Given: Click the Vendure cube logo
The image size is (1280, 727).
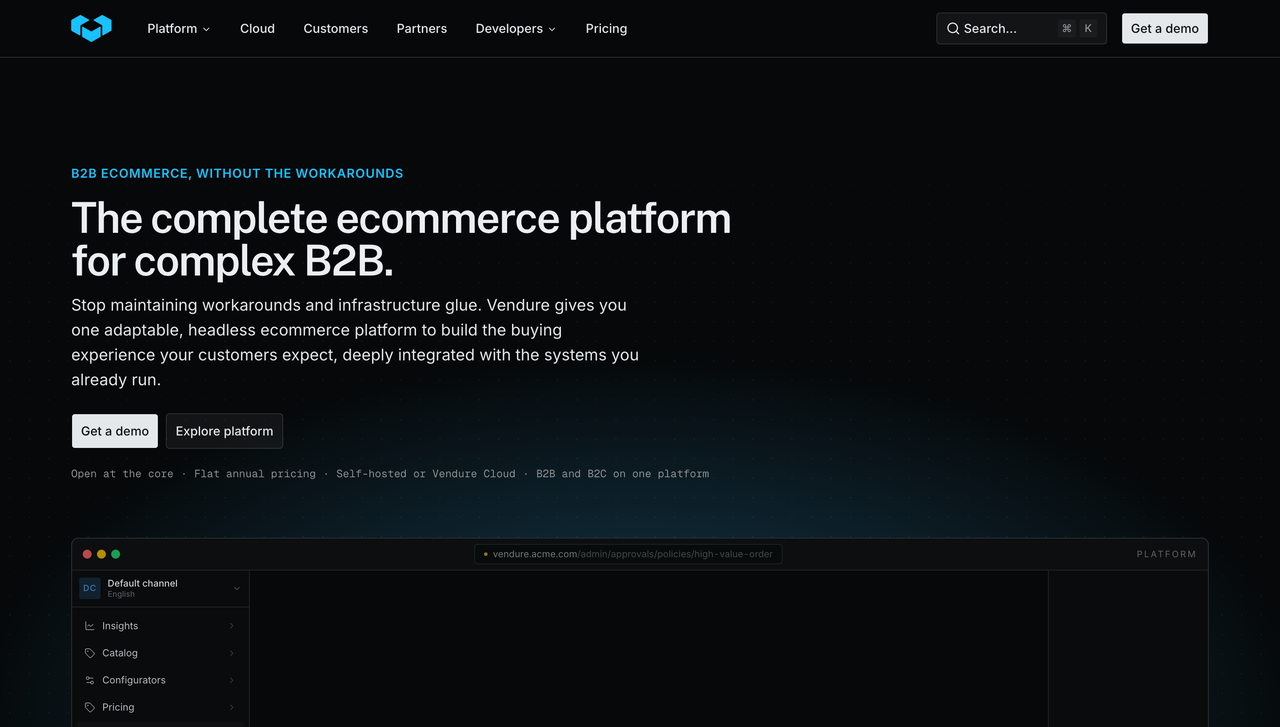Looking at the screenshot, I should click(91, 28).
